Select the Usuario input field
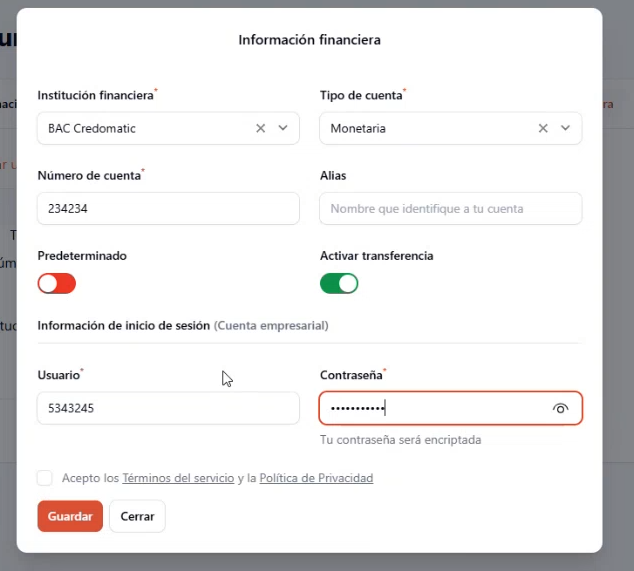Screen dimensions: 634x571 168,408
